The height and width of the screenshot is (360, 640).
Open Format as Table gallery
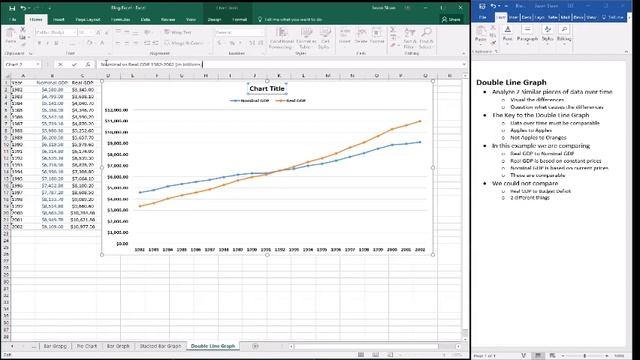tap(306, 38)
